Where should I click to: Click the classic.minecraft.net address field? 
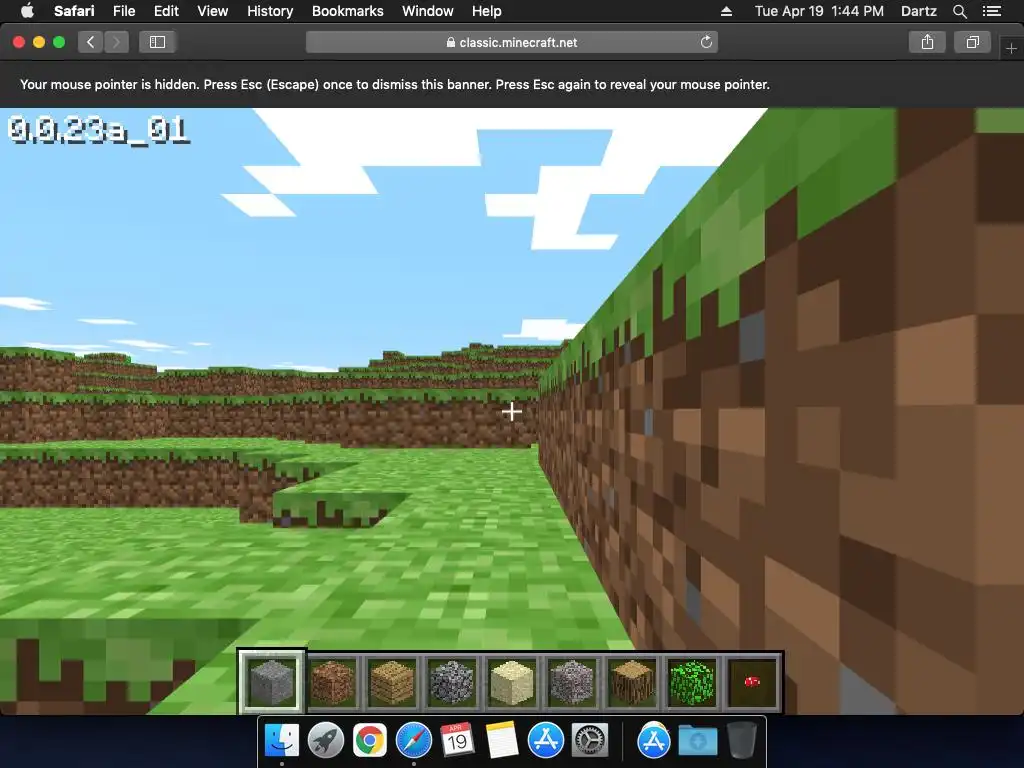point(512,42)
